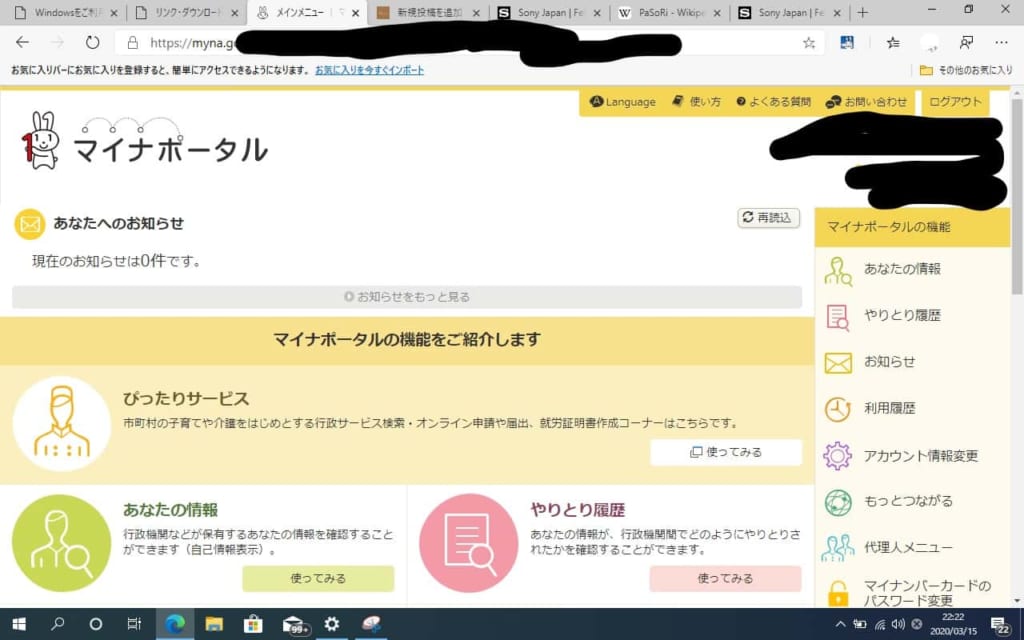Click 使ってみる for ぴったりサービス
This screenshot has height=640, width=1024.
(x=726, y=452)
